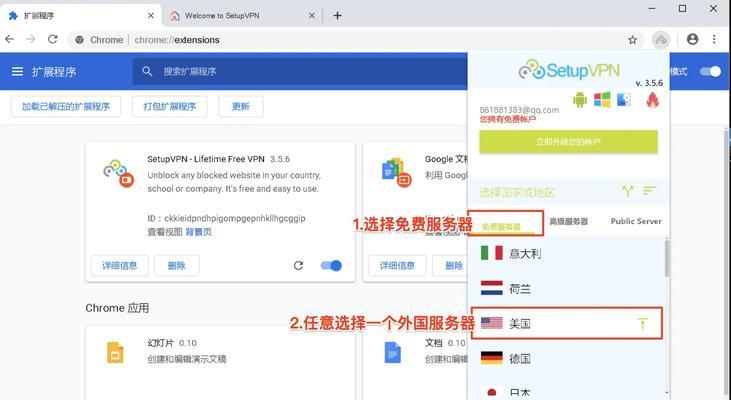
Task: Click 删除 on the Google 文档 extension card
Action: 450,266
